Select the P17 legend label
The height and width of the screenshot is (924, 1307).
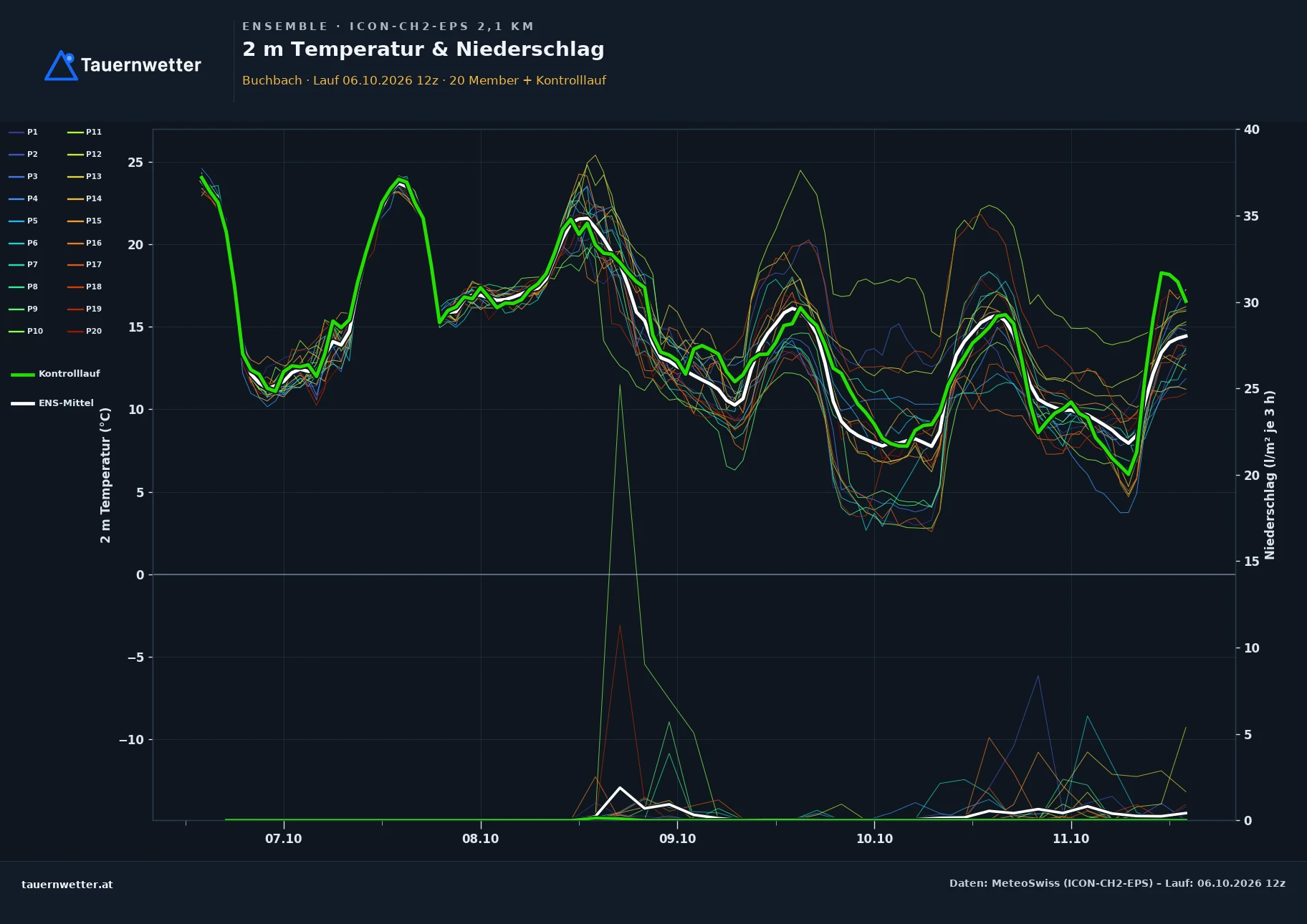click(94, 264)
